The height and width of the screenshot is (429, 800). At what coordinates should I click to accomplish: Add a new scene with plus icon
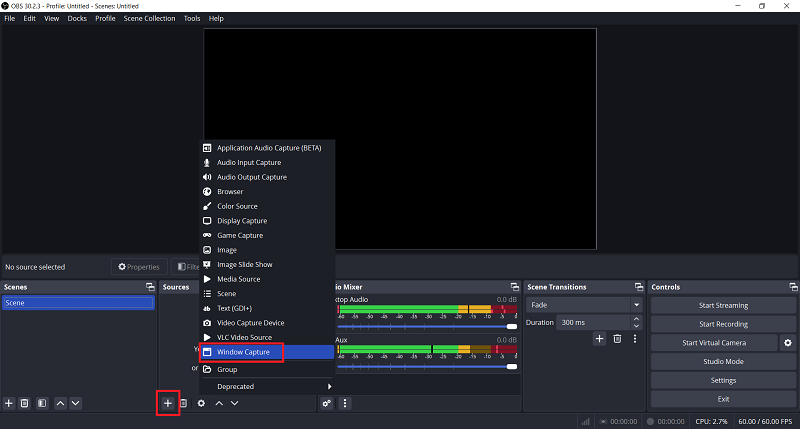click(9, 403)
